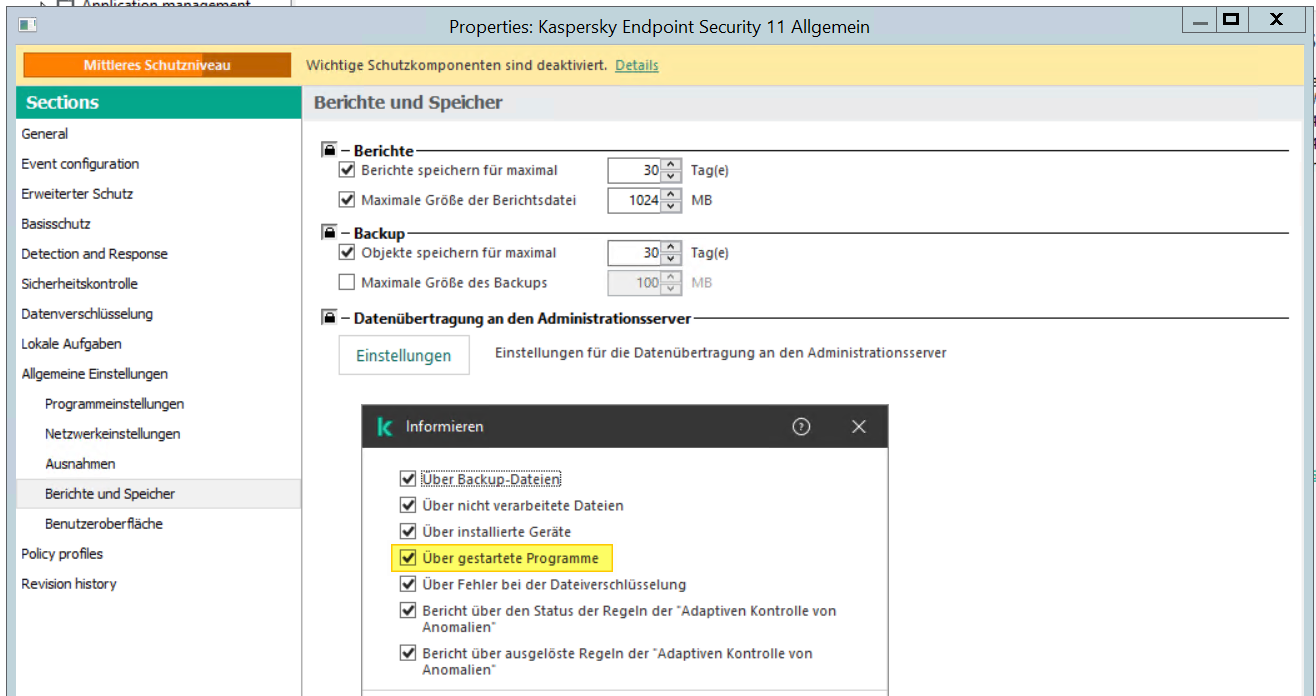Open help in the Informieren dialog
Image resolution: width=1316 pixels, height=696 pixels.
click(801, 426)
